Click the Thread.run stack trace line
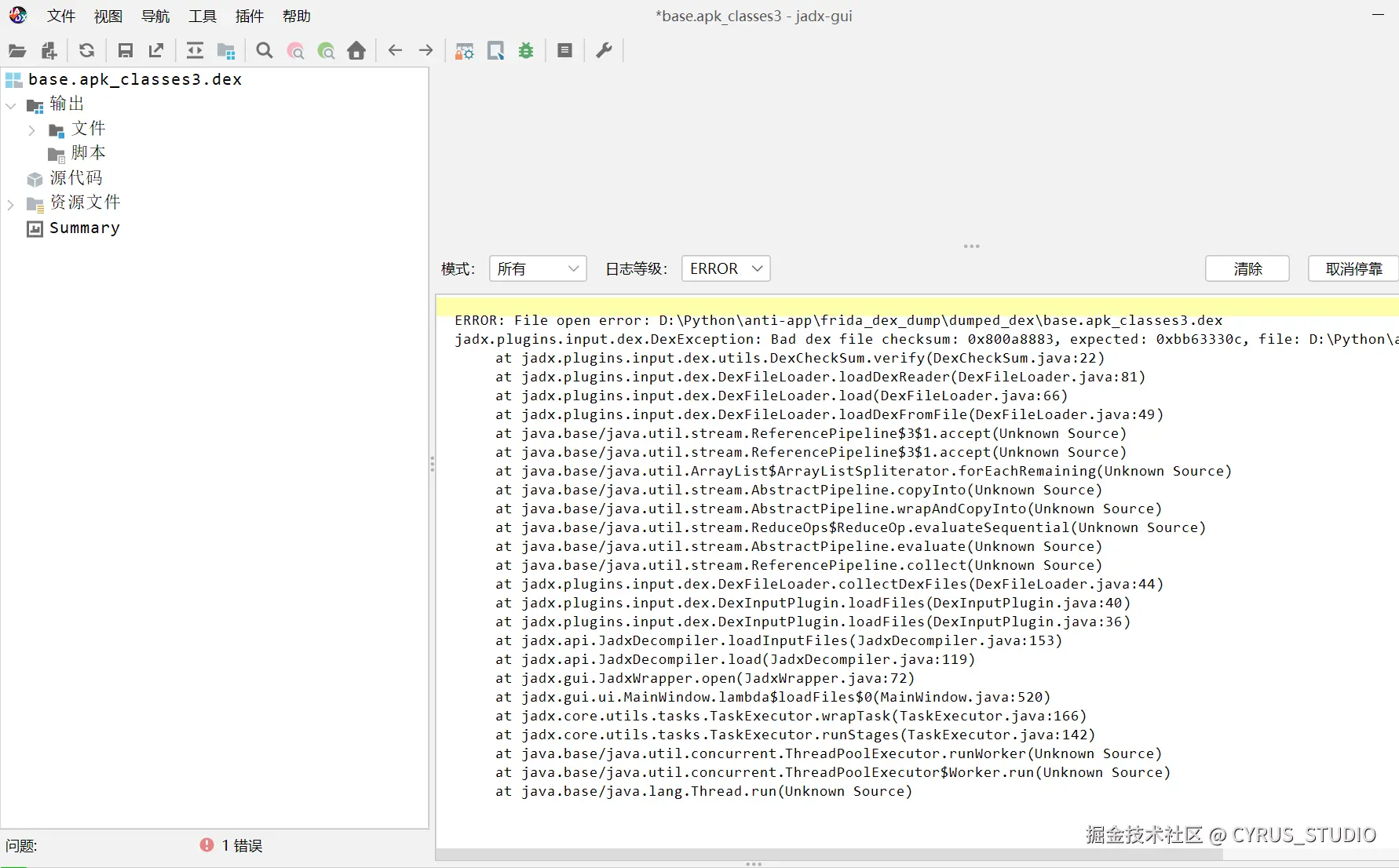 point(703,791)
